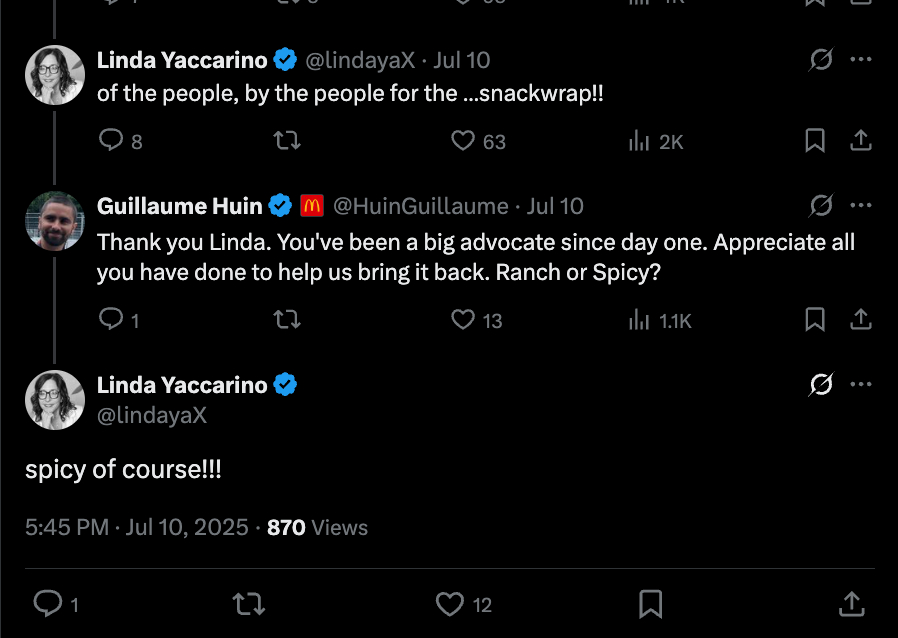
Task: Open more options on Guillaume's tweet
Action: point(860,206)
